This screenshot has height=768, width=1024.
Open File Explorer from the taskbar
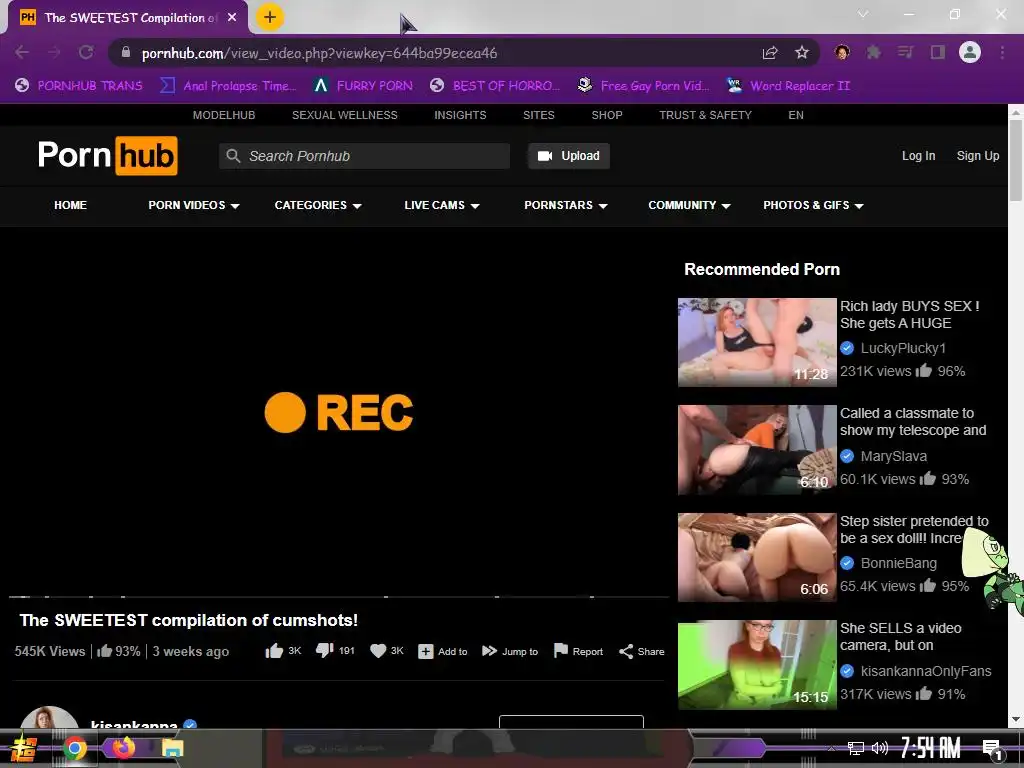[172, 748]
